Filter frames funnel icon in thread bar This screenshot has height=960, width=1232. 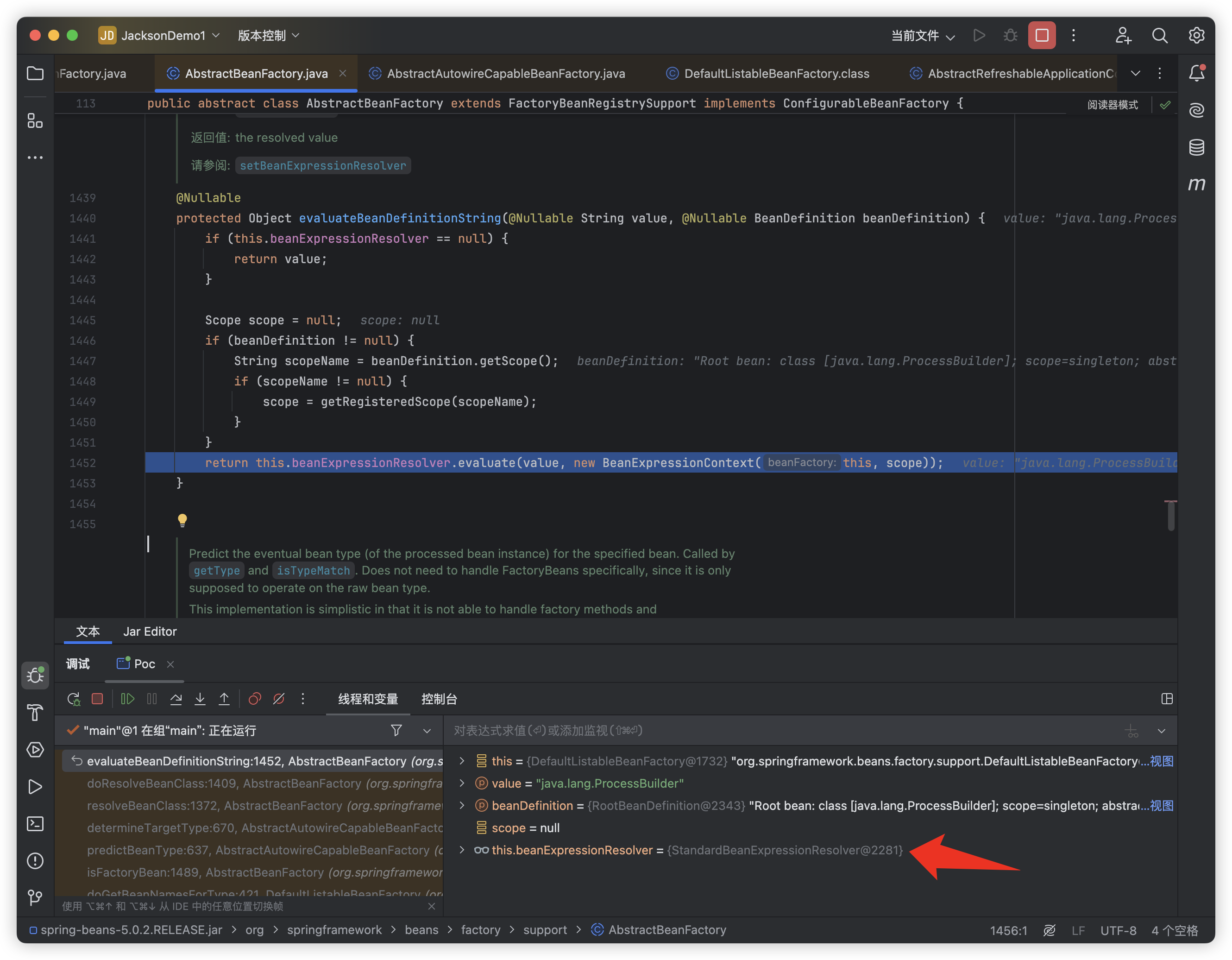396,731
